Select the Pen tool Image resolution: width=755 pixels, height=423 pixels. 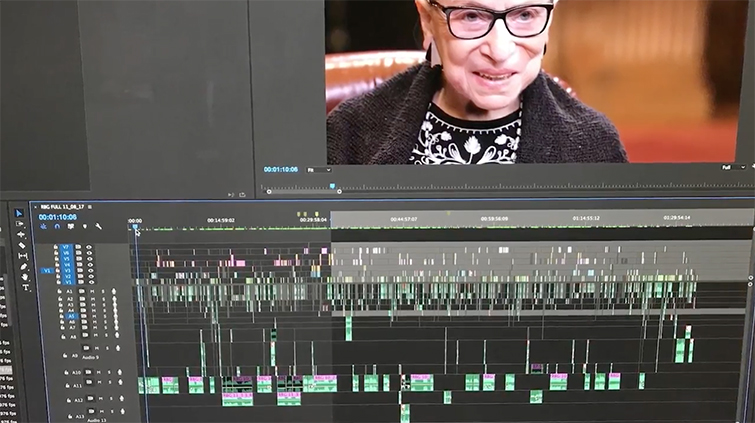tap(24, 266)
